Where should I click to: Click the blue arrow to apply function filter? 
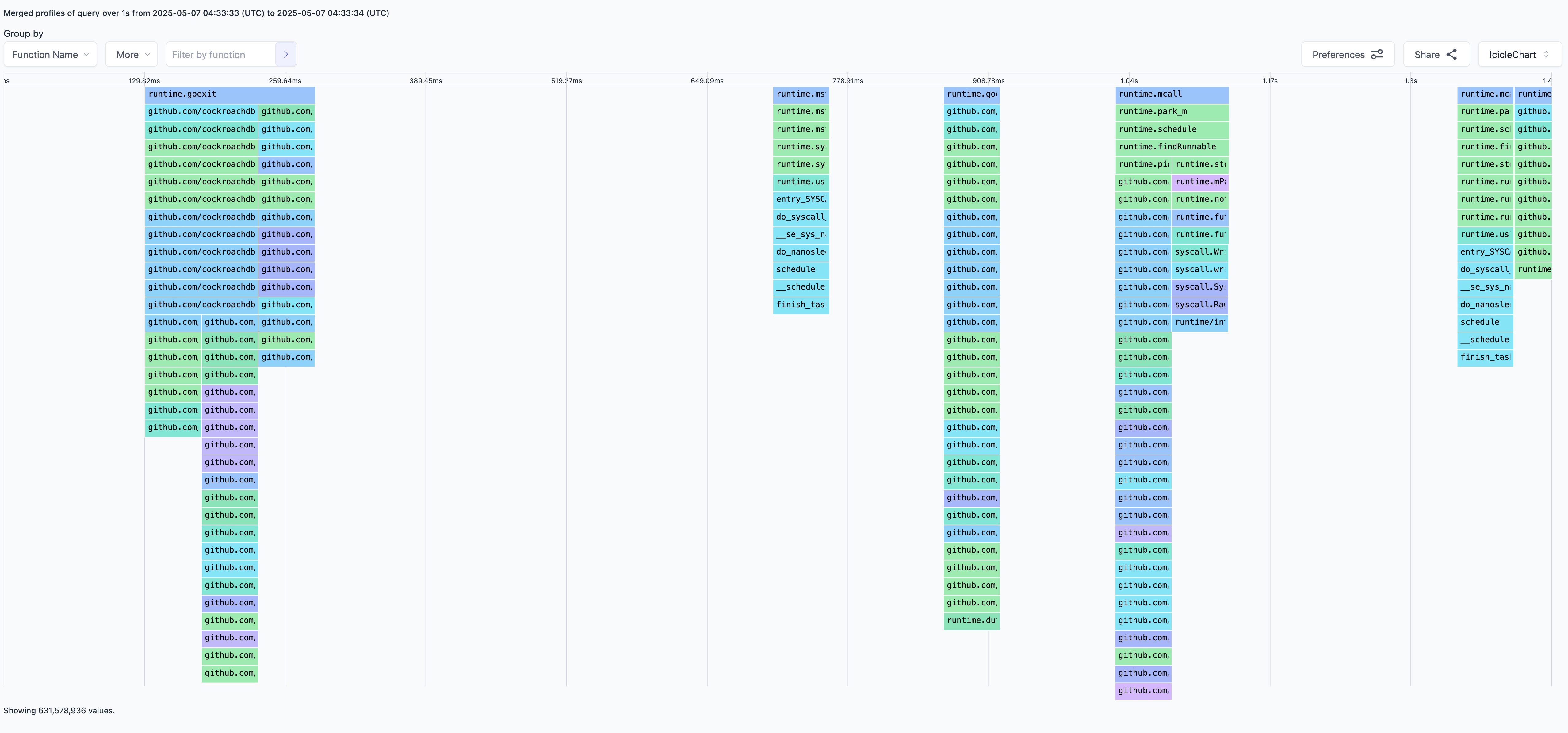[x=286, y=54]
